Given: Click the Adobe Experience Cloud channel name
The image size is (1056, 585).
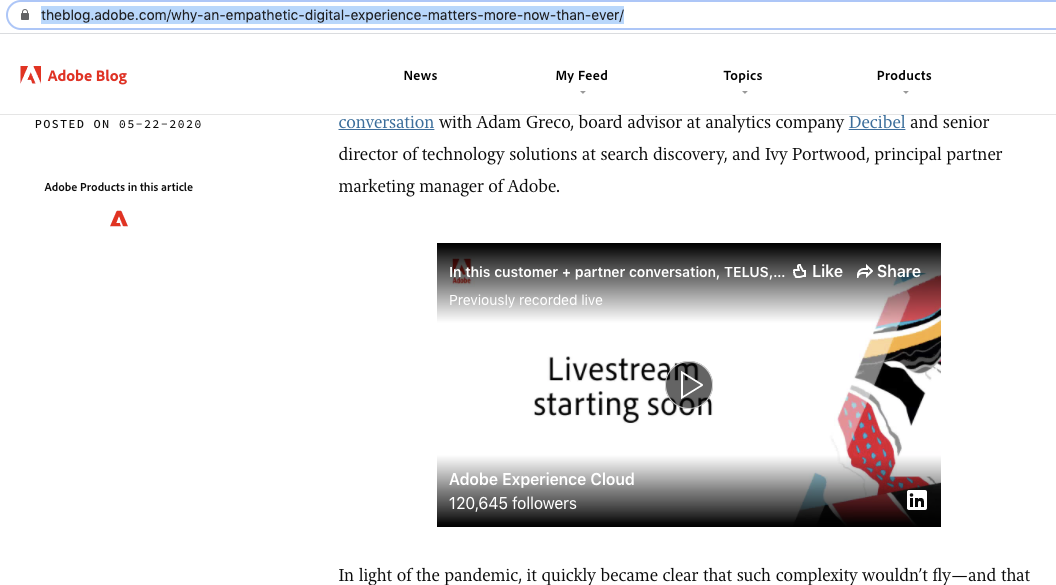Looking at the screenshot, I should click(541, 479).
